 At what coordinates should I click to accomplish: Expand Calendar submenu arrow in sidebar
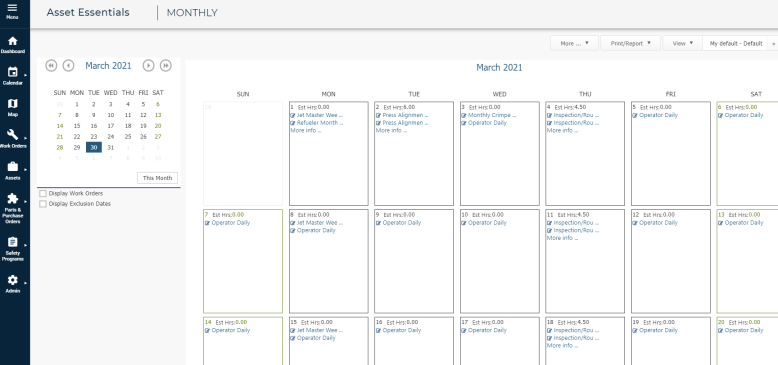click(x=25, y=75)
